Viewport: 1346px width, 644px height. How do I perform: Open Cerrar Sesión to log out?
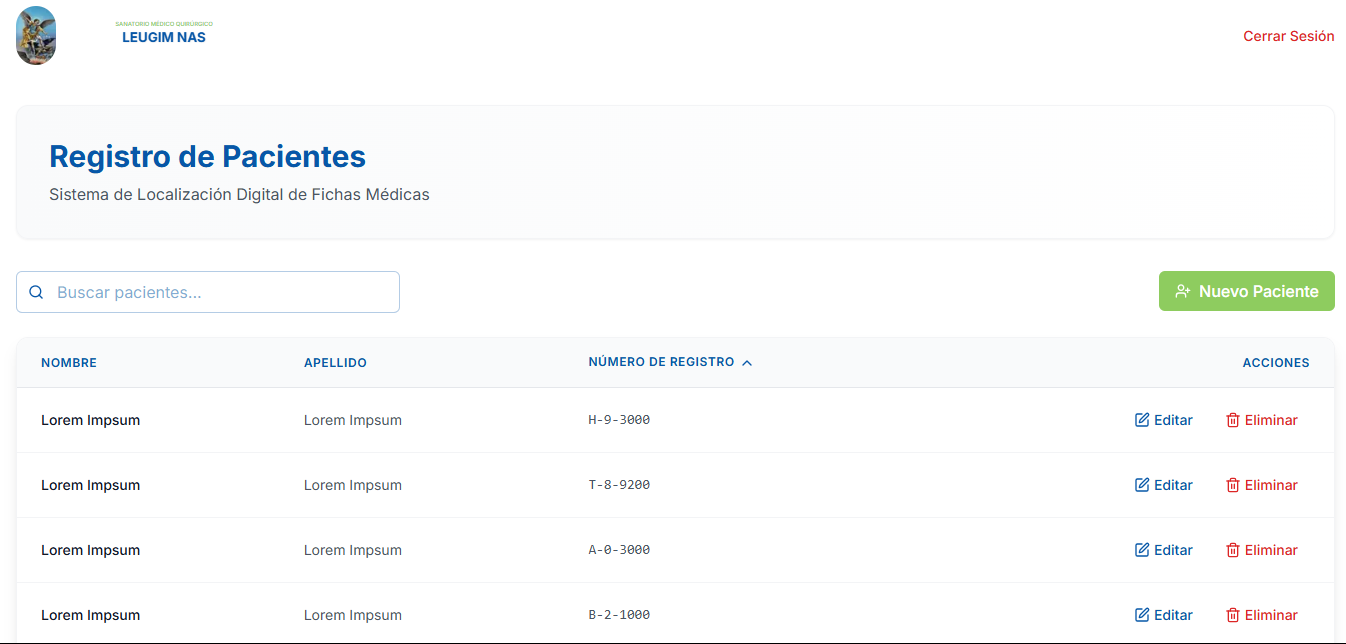(x=1288, y=35)
